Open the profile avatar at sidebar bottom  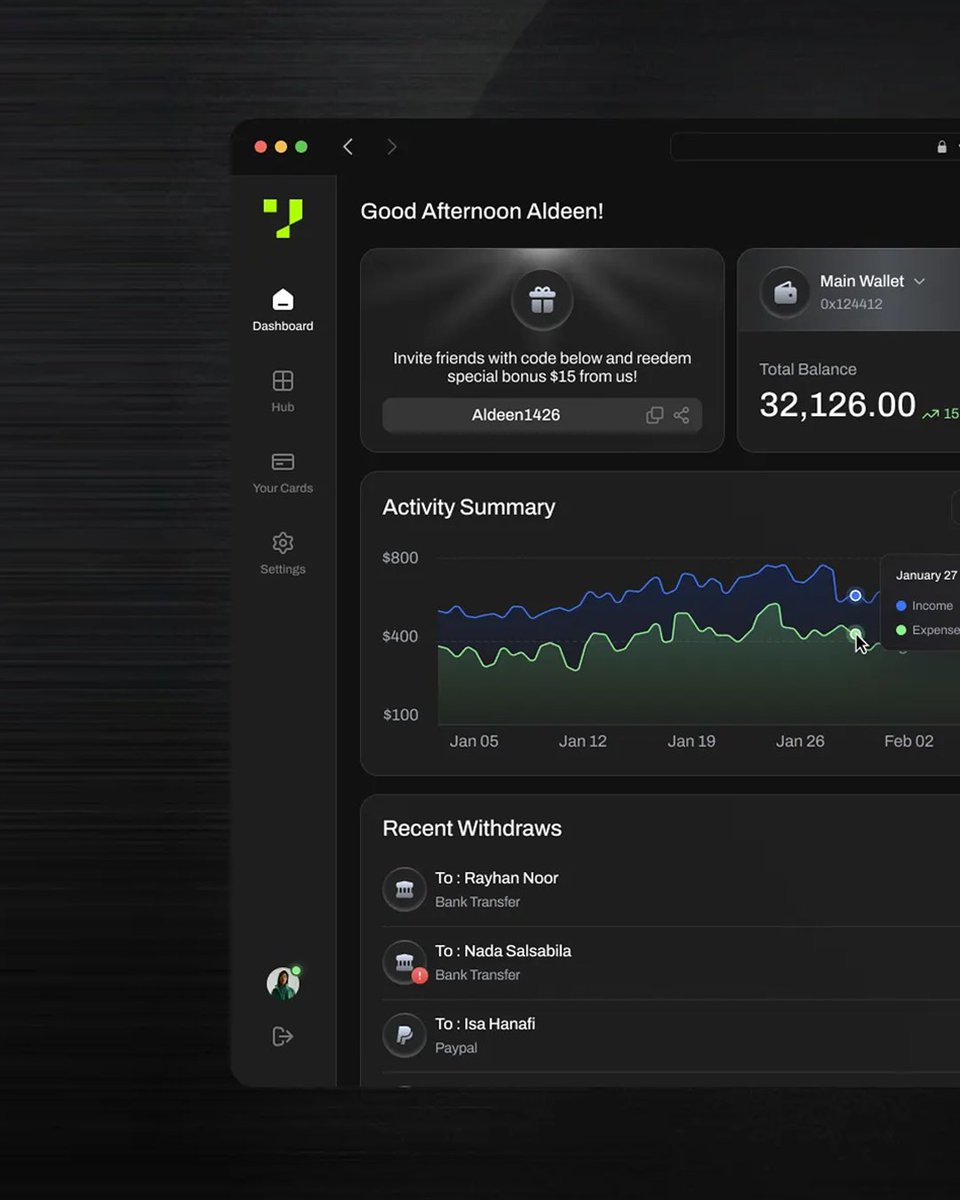[x=283, y=982]
